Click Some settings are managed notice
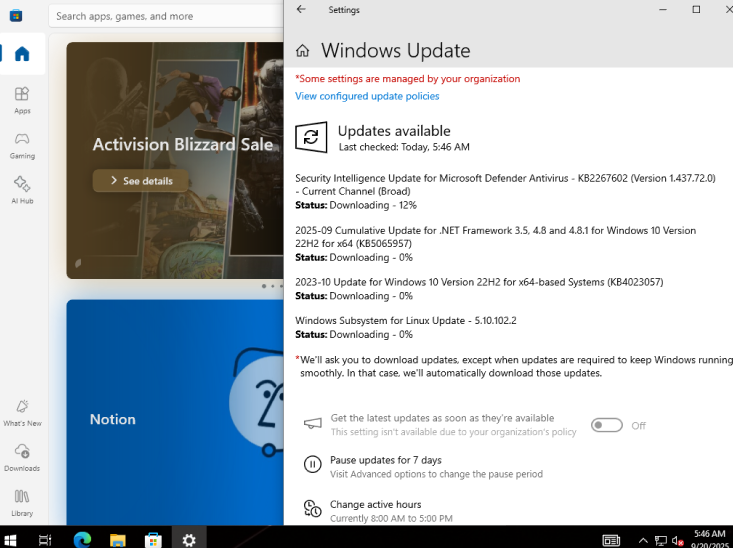This screenshot has height=548, width=733. (x=408, y=79)
